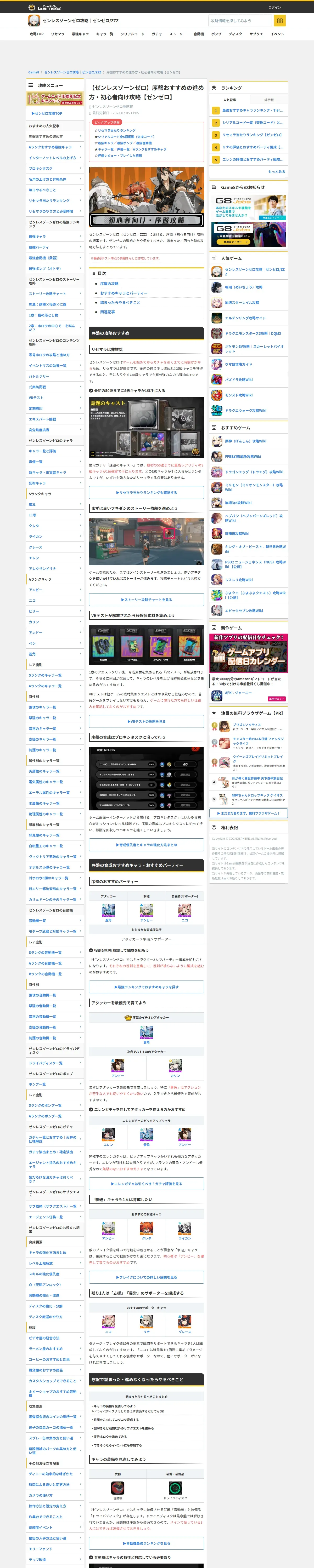314x1568 pixels.
Task: Click ゲームエイト10周年記念 campaign banner
Action: (x=55, y=99)
